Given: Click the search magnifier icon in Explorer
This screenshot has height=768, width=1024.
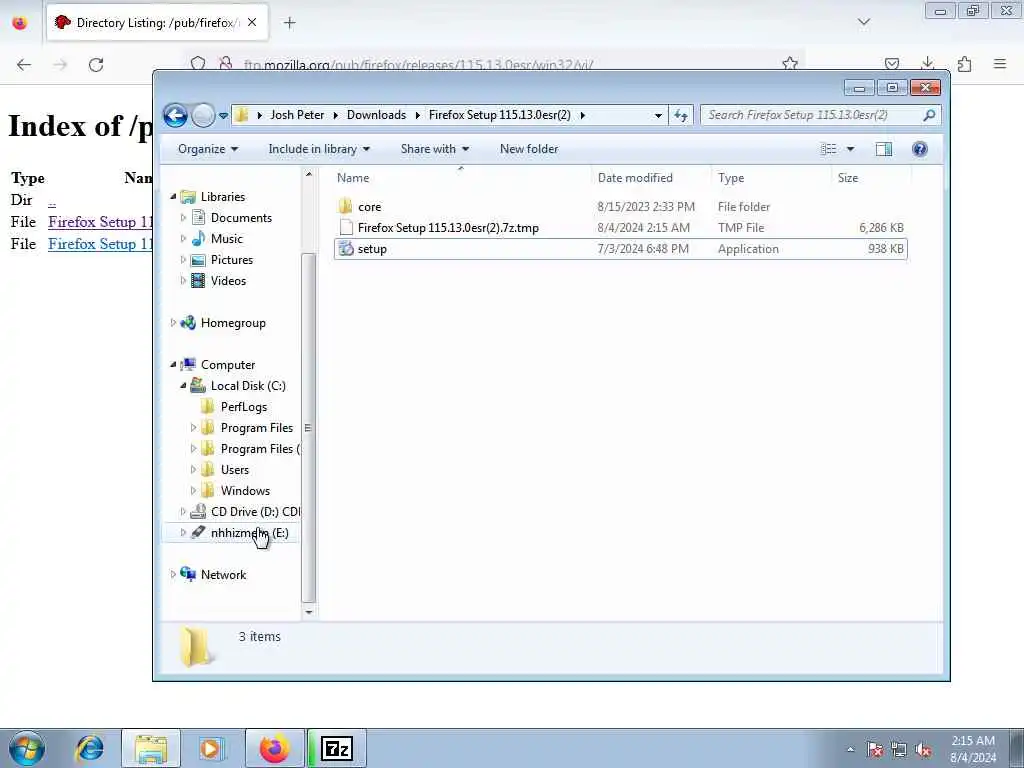Looking at the screenshot, I should (929, 115).
